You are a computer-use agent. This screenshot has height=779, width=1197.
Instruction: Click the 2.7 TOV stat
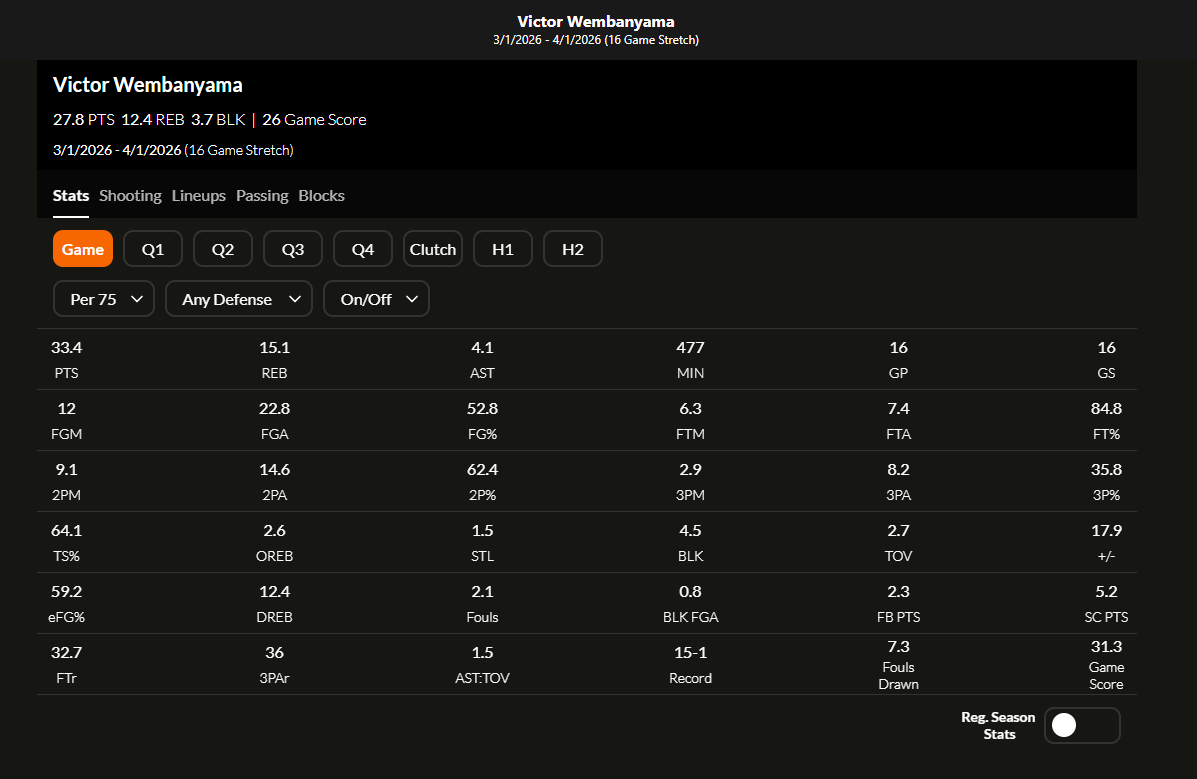click(899, 543)
